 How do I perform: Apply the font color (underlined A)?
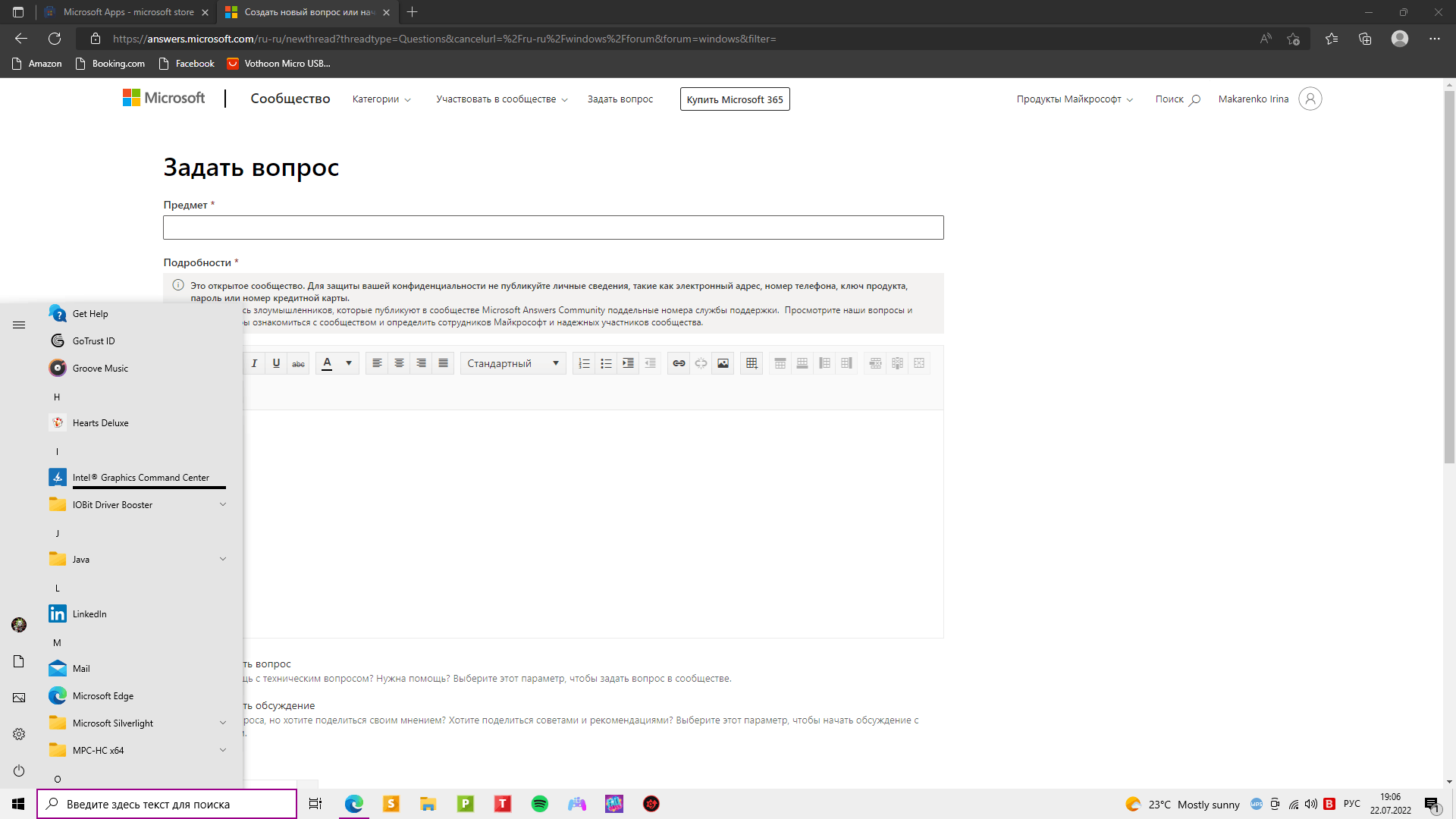[327, 363]
